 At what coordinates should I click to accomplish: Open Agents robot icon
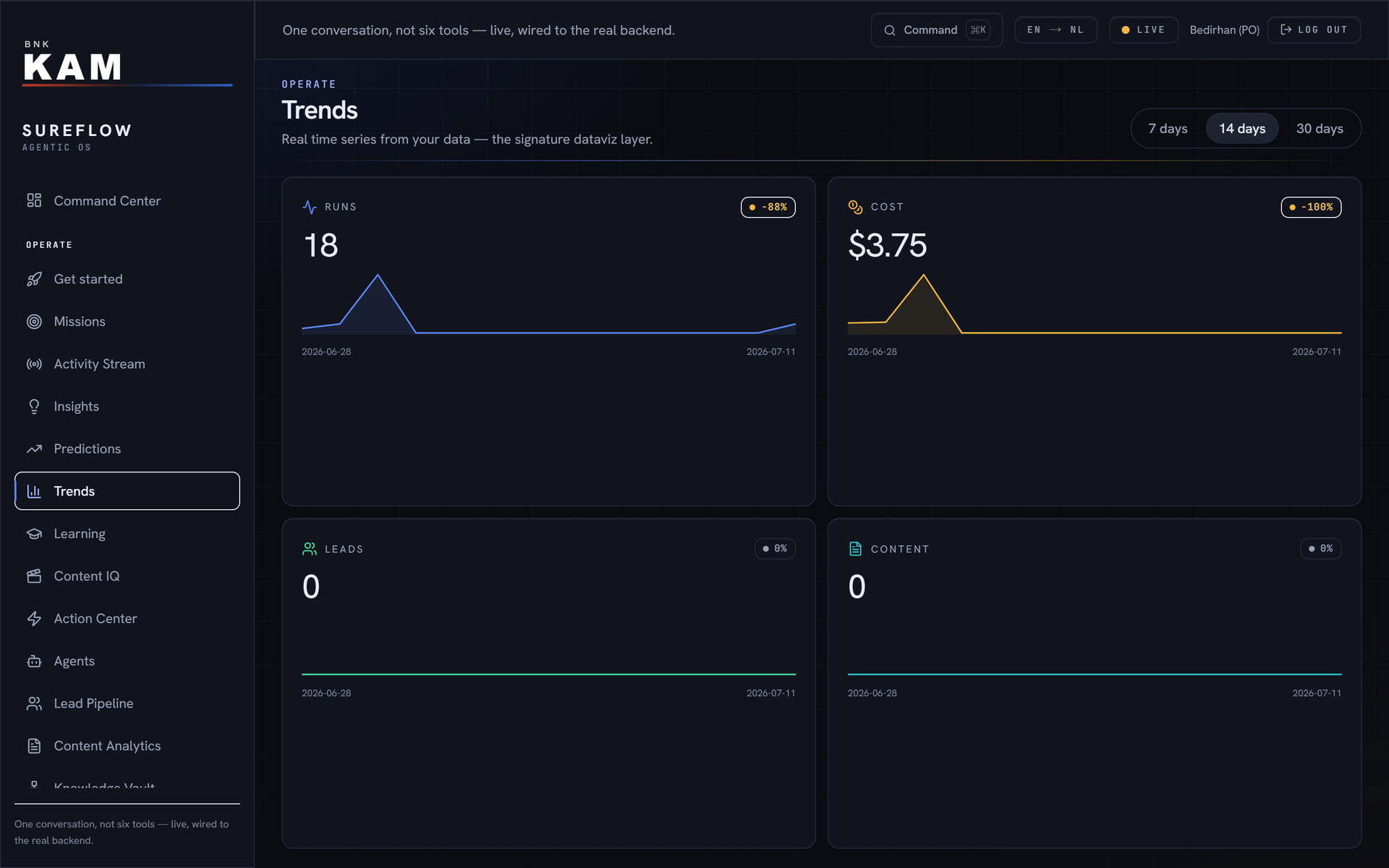pyautogui.click(x=34, y=661)
